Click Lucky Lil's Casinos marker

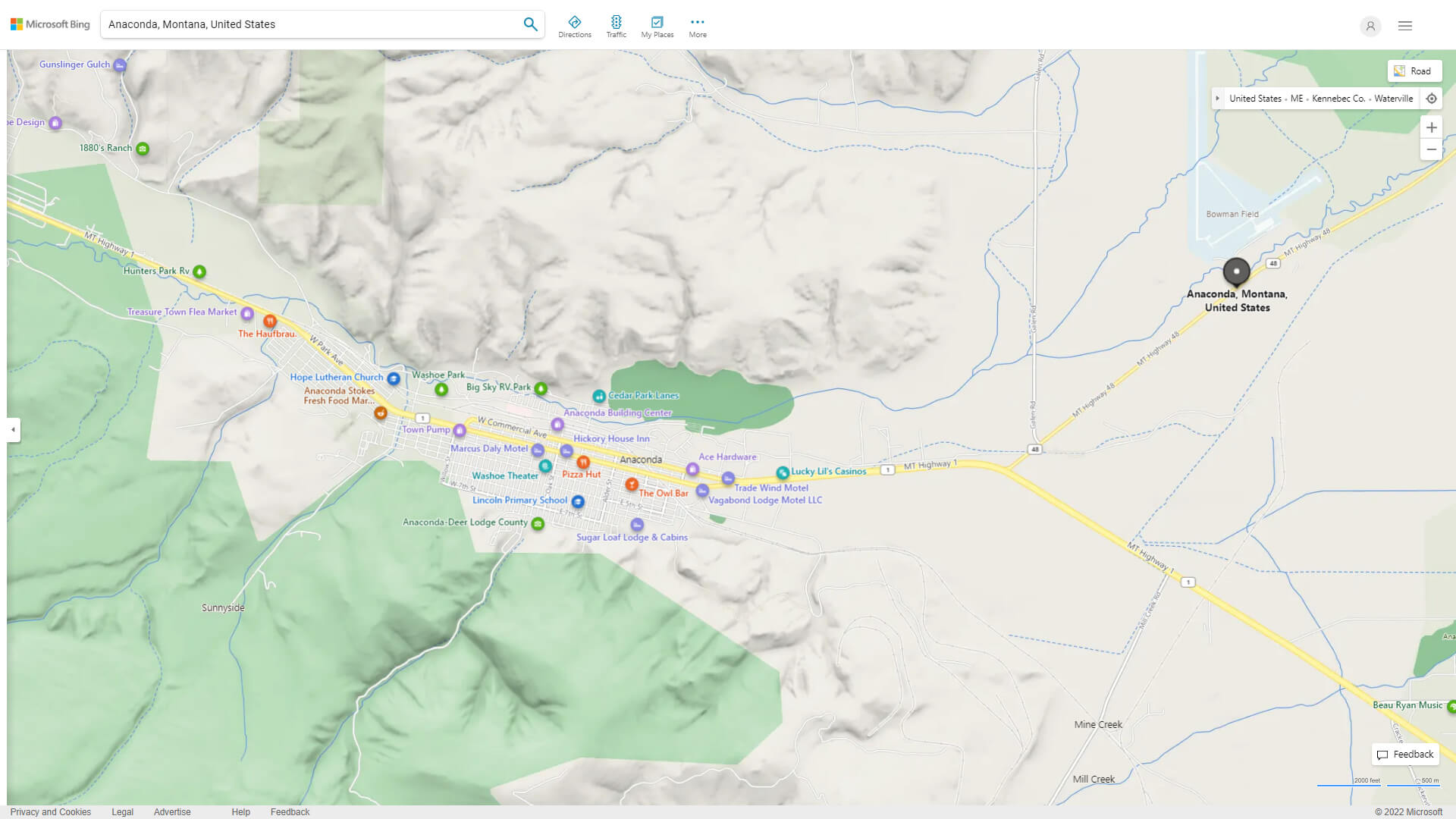tap(783, 472)
